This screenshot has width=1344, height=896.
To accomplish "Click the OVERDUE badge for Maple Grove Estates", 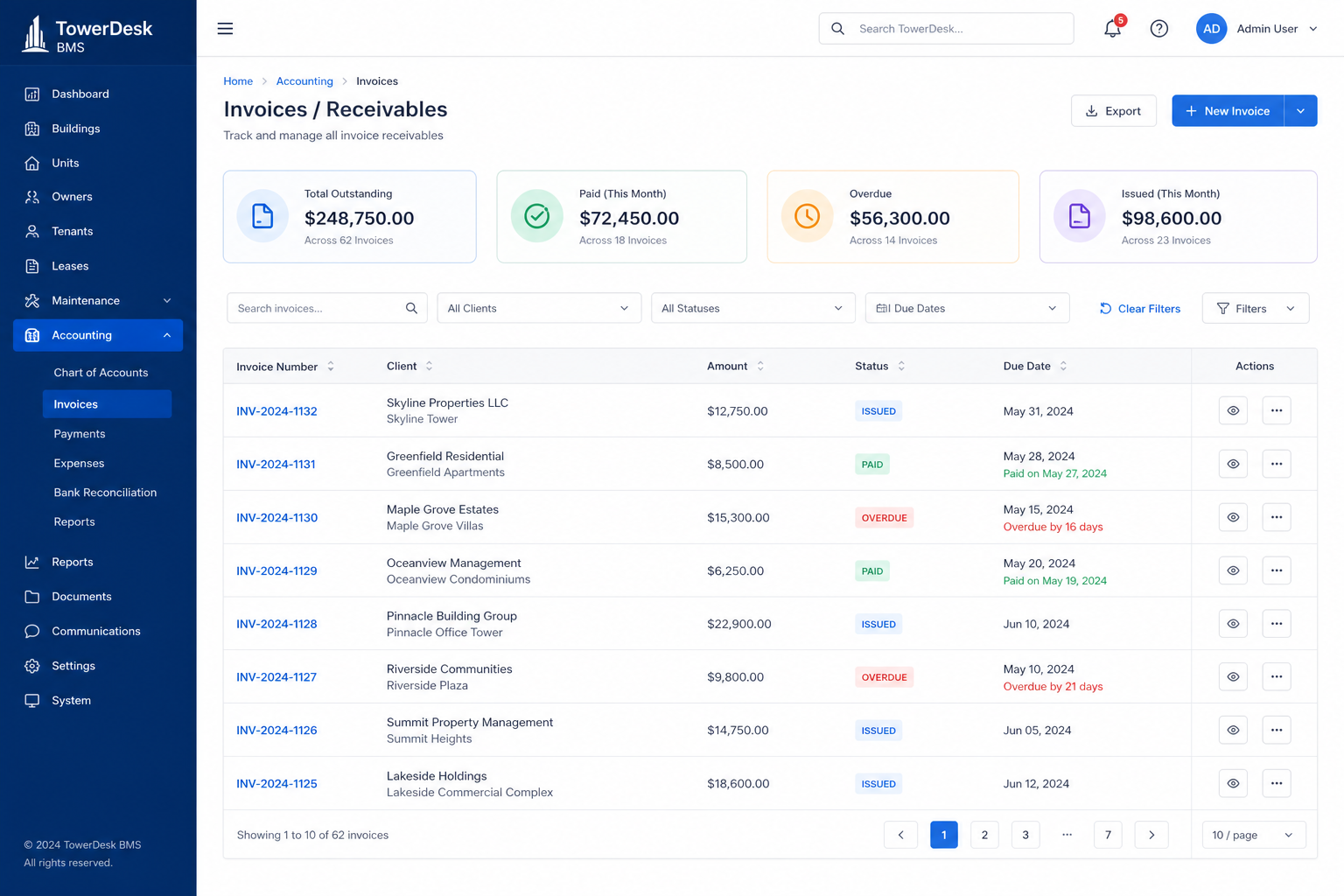I will [884, 517].
